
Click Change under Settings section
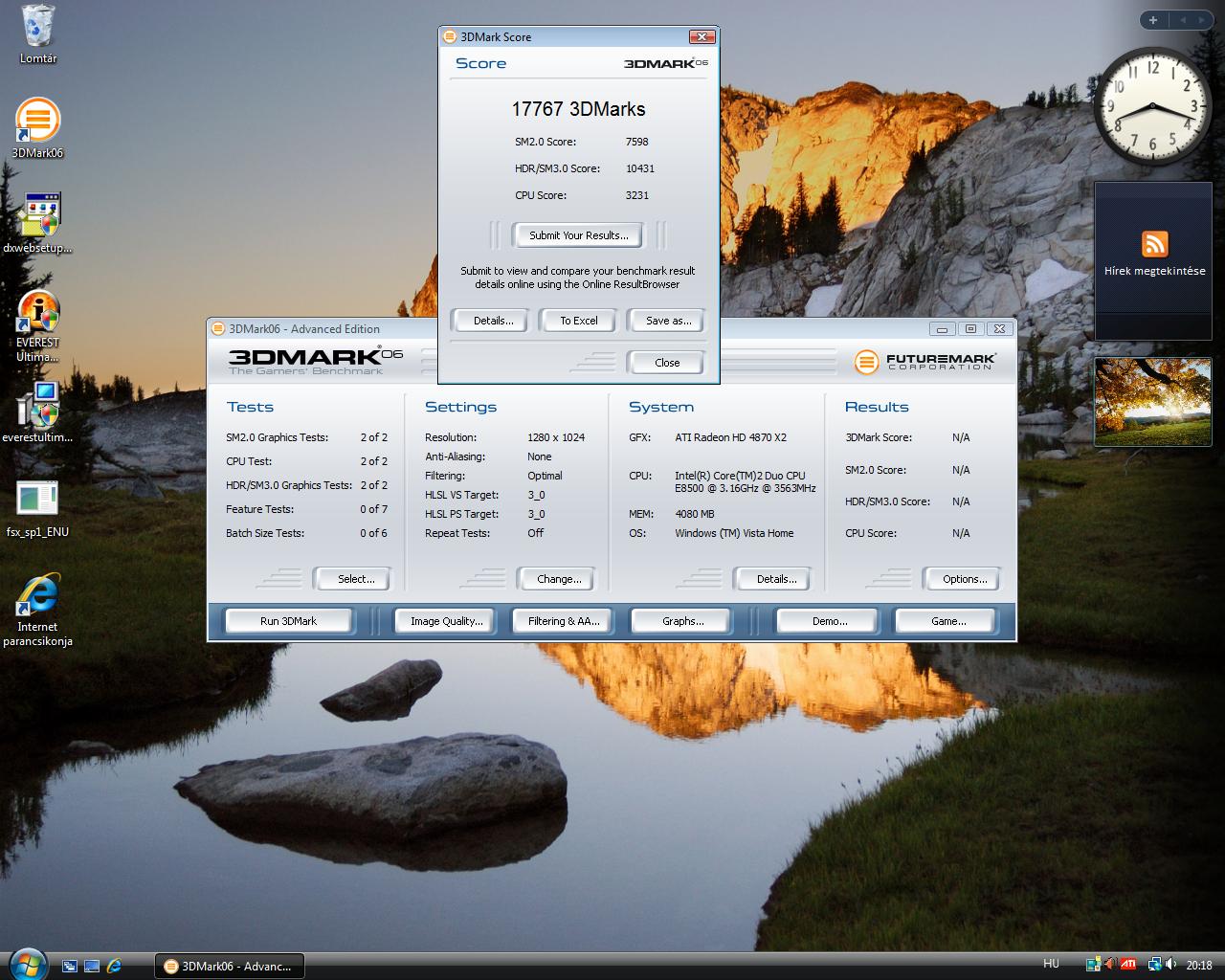559,579
